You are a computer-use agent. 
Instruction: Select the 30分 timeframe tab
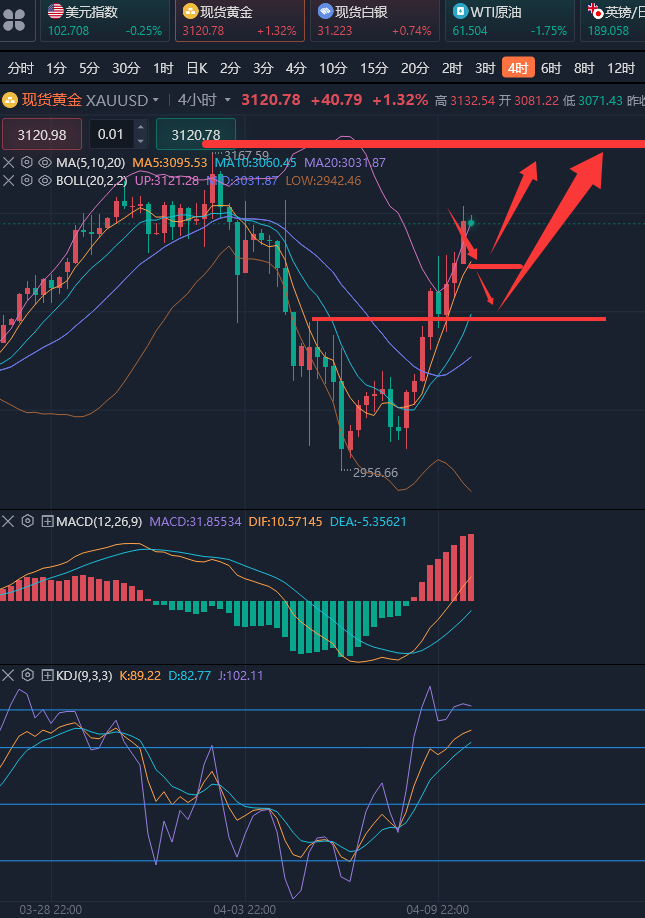click(x=126, y=68)
